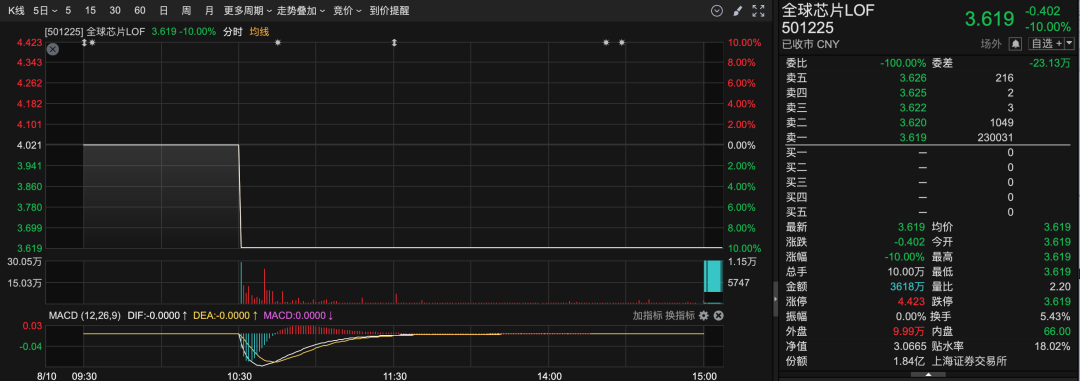The width and height of the screenshot is (1080, 381).
Task: Click the 委差 value -23.13万
Action: click(x=1049, y=63)
